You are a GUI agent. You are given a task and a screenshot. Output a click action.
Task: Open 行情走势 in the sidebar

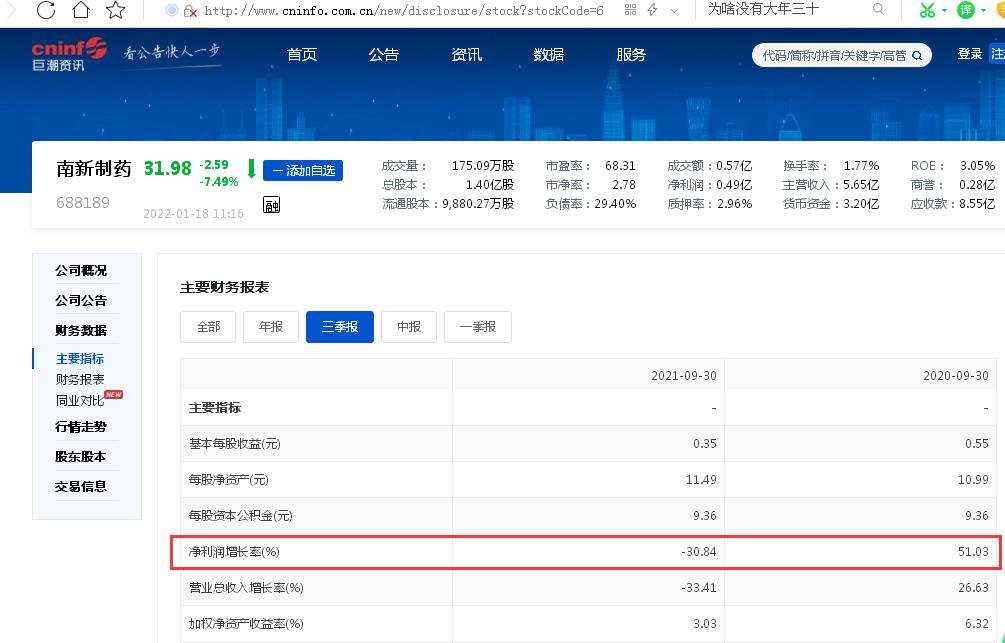81,427
